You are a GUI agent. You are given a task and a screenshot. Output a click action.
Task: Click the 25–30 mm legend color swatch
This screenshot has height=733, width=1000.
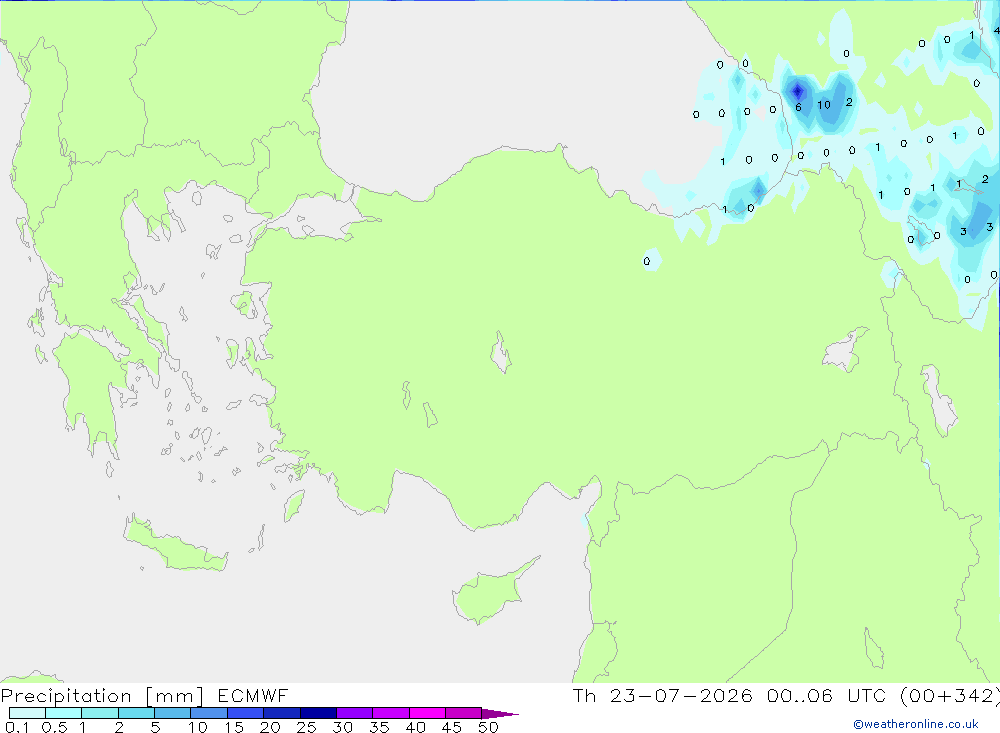click(318, 713)
